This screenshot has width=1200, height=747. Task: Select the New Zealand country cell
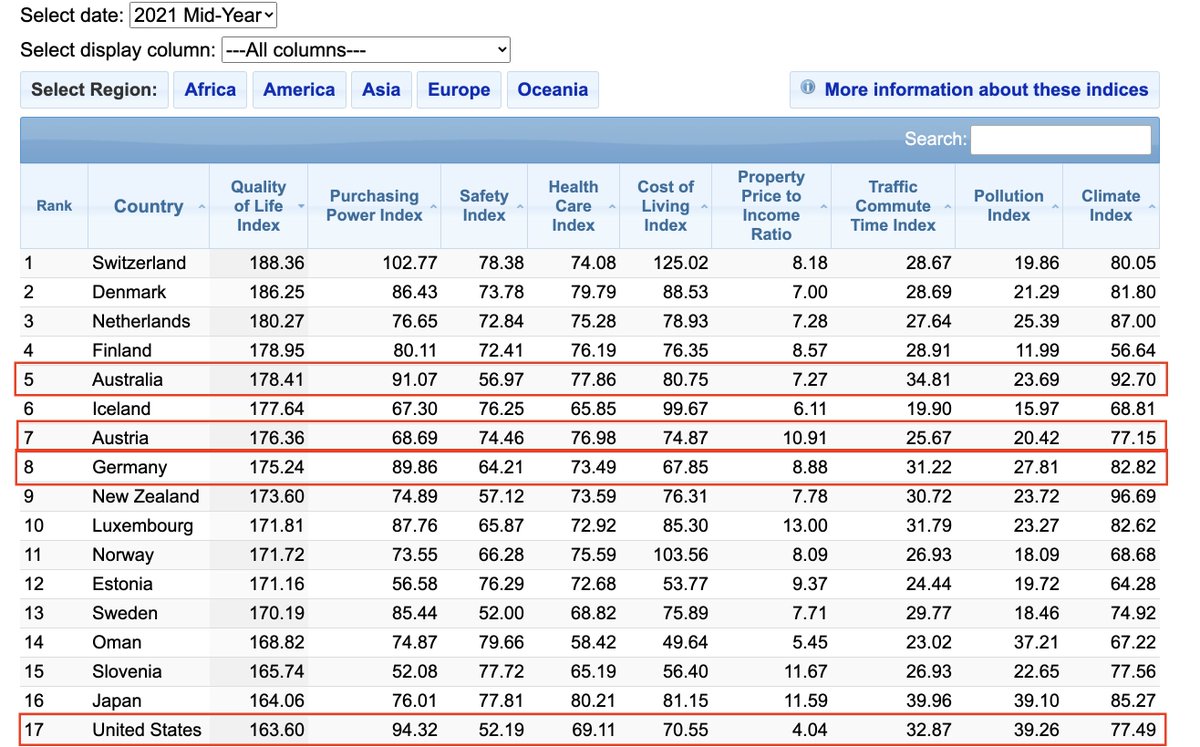146,496
